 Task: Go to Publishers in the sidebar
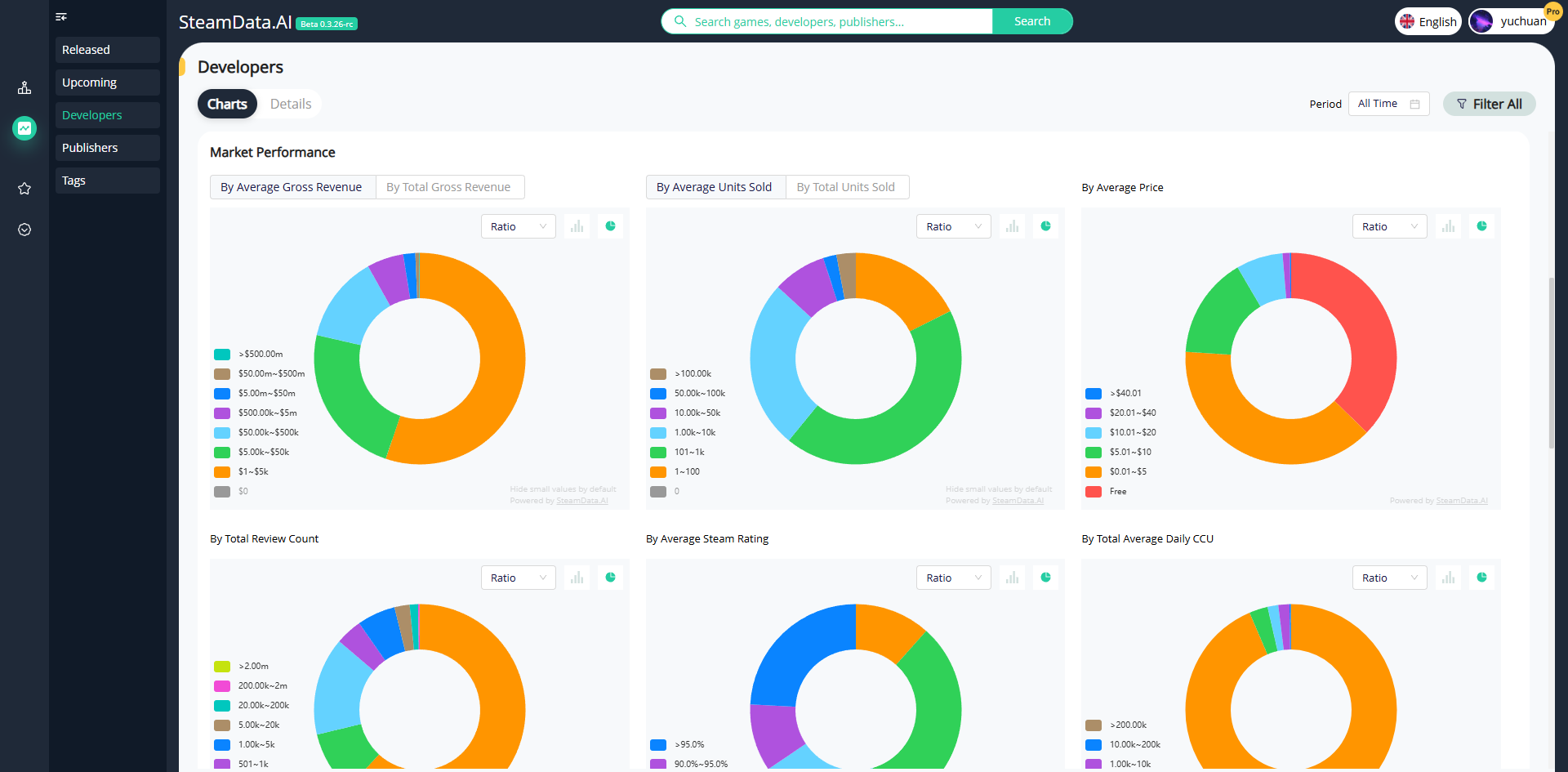[108, 148]
